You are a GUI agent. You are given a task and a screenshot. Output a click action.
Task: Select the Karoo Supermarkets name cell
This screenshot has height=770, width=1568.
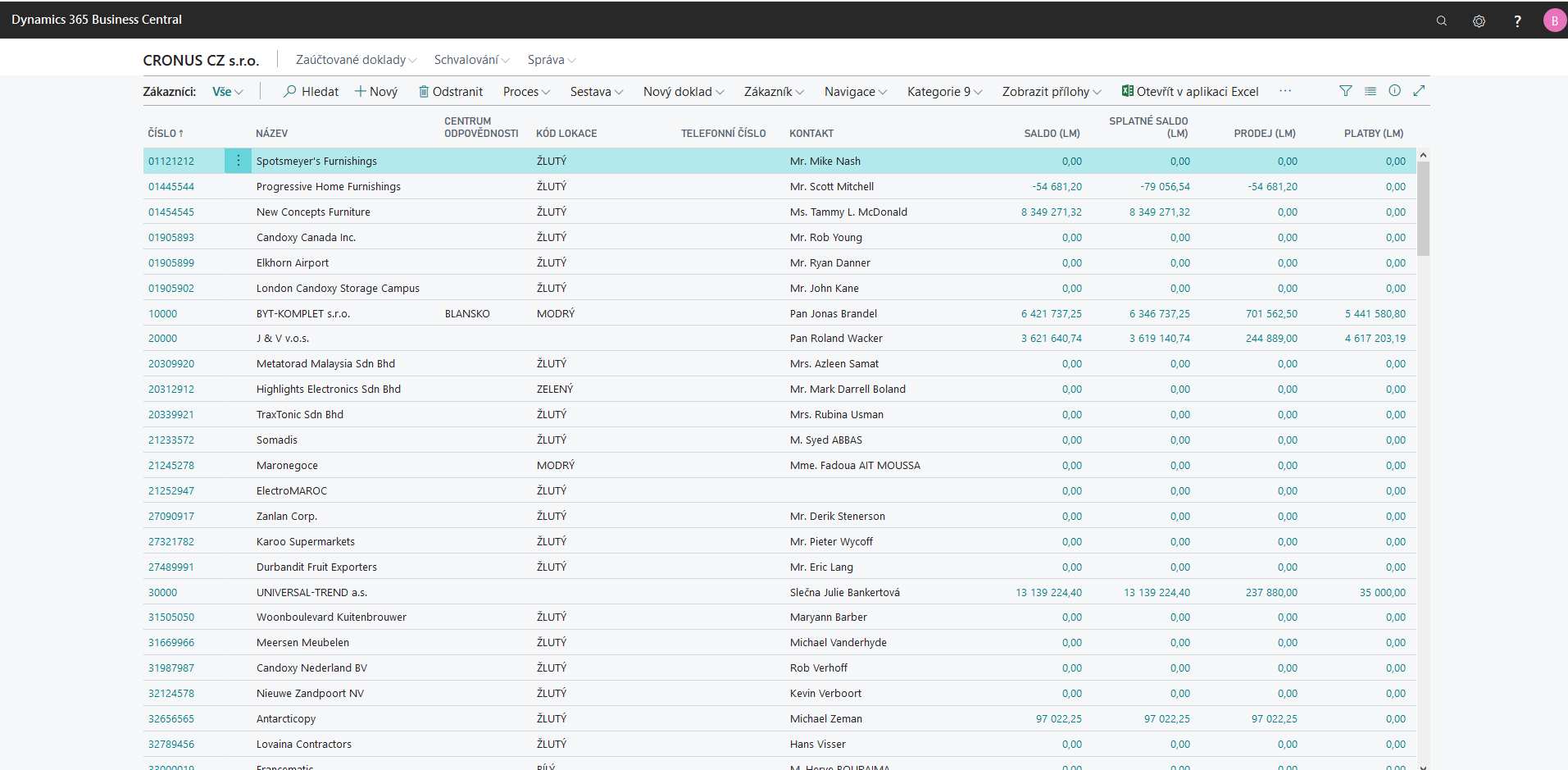pos(306,542)
